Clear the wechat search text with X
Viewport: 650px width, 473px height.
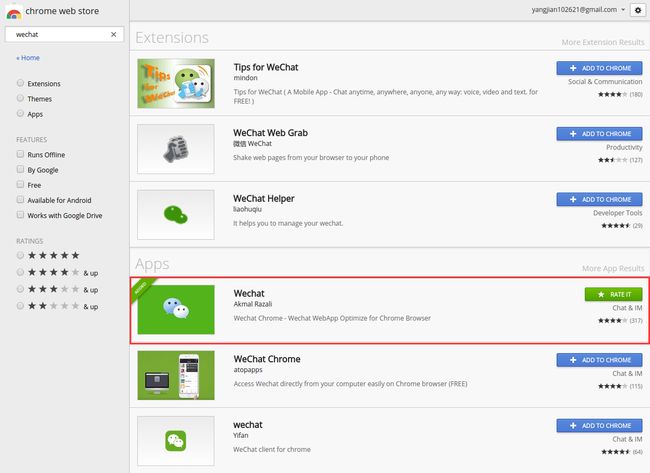(114, 34)
